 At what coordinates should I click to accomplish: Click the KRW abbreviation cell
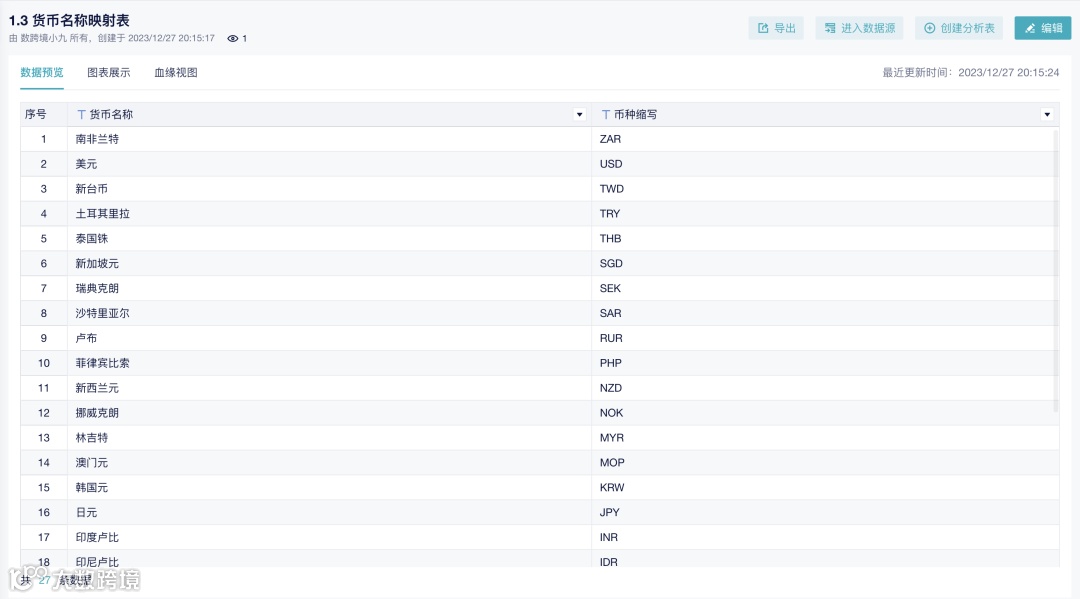825,487
